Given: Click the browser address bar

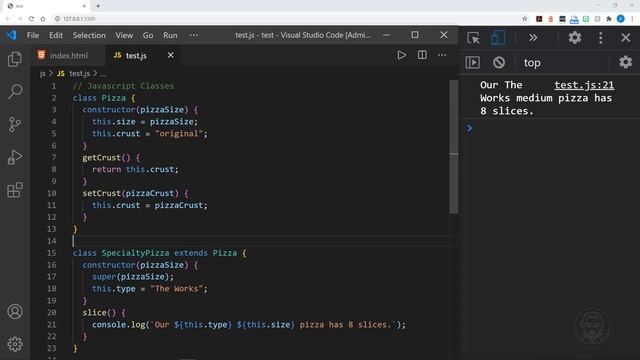Looking at the screenshot, I should 286,19.
